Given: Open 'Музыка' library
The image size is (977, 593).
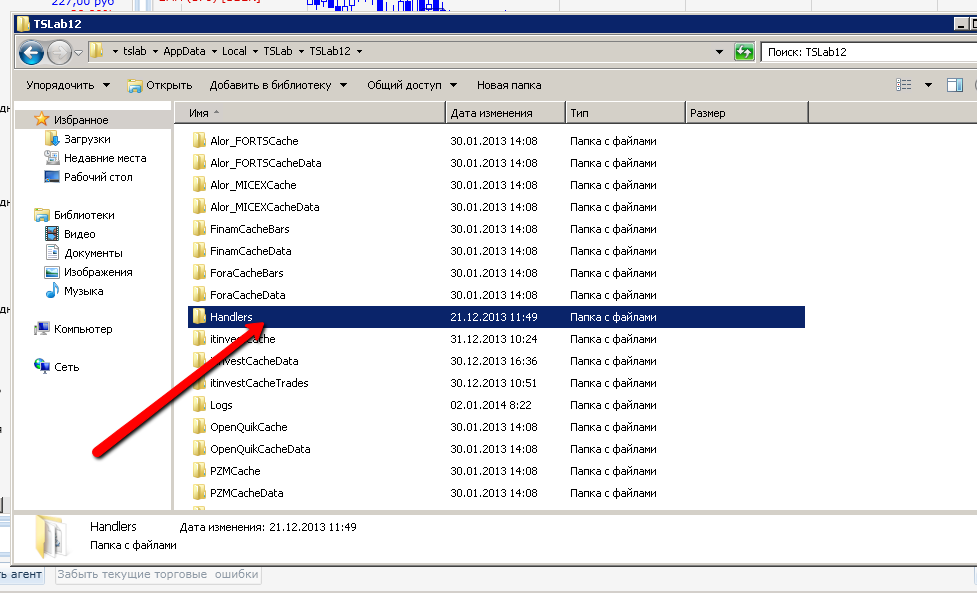Looking at the screenshot, I should coord(83,291).
